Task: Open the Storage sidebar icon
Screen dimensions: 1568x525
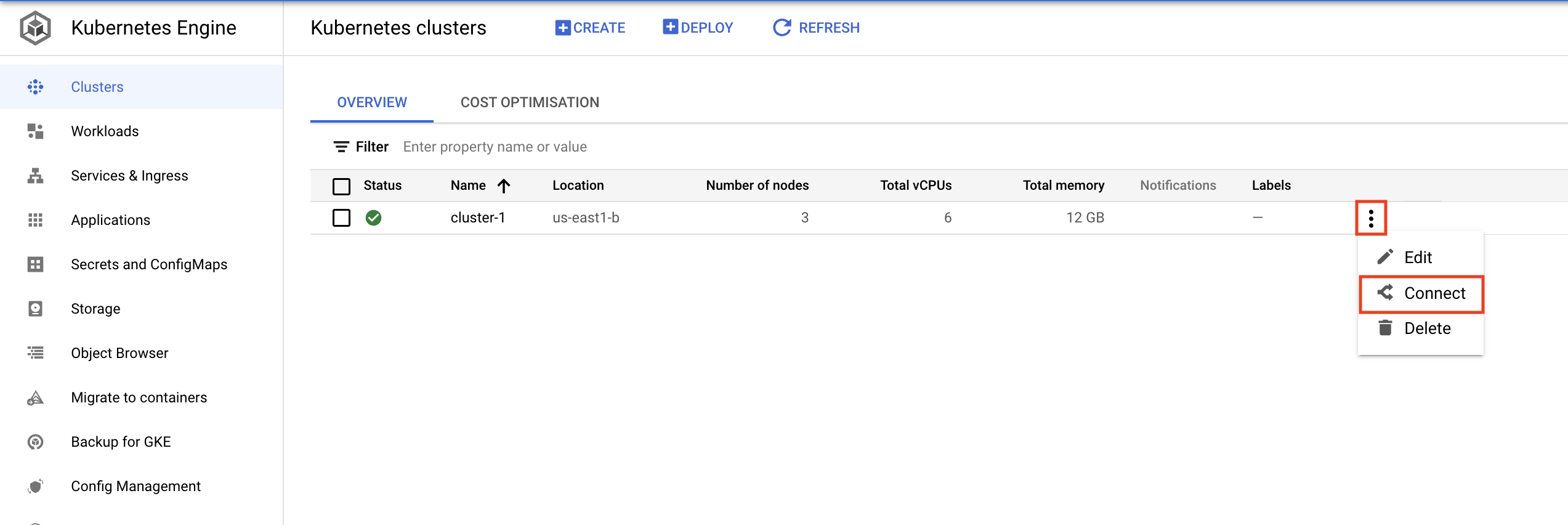Action: [35, 309]
